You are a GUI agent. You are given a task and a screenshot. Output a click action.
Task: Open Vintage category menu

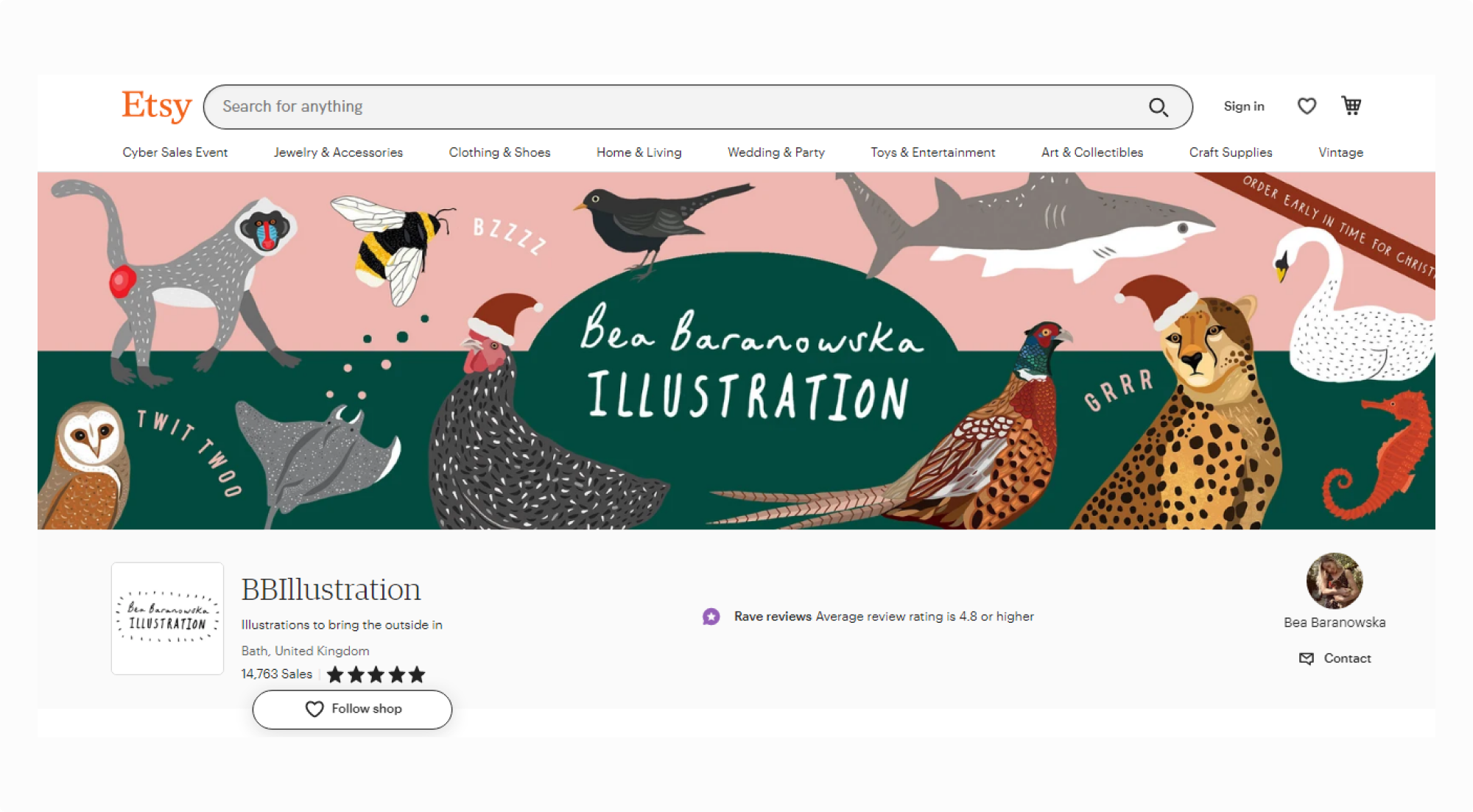(x=1340, y=152)
